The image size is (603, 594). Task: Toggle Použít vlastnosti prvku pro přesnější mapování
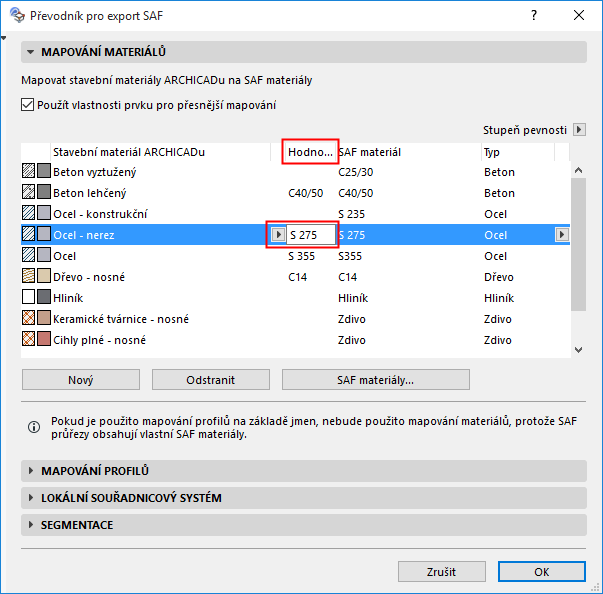pyautogui.click(x=27, y=105)
